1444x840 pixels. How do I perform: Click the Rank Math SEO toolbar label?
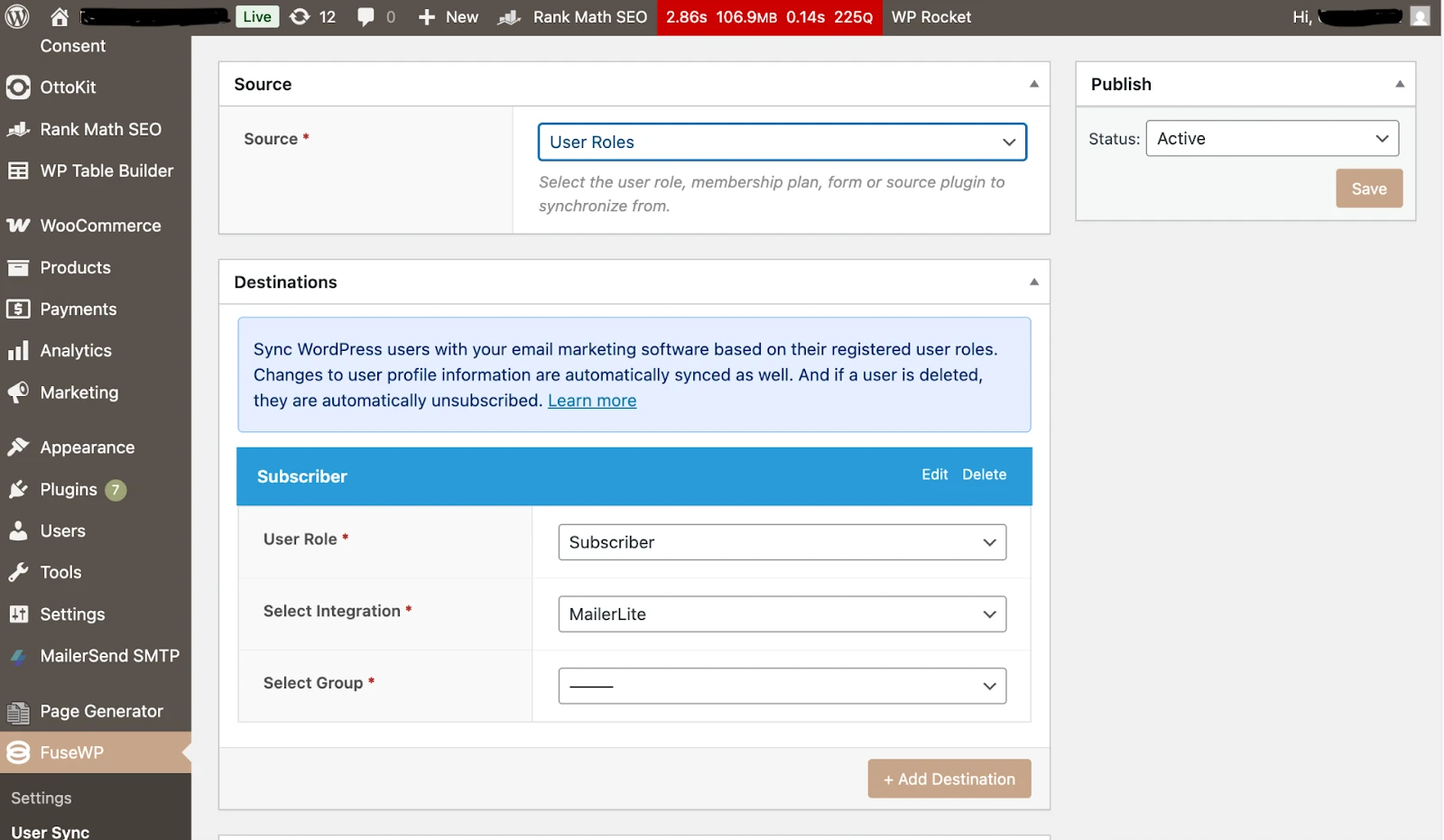click(x=590, y=17)
